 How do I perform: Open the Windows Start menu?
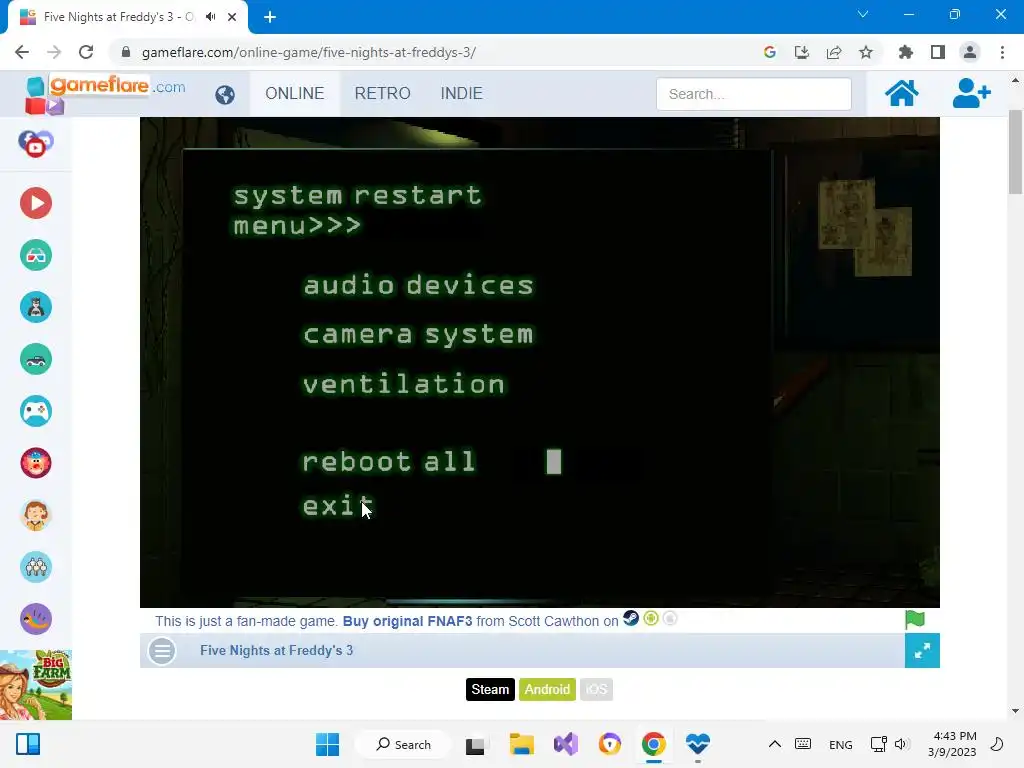(x=327, y=744)
